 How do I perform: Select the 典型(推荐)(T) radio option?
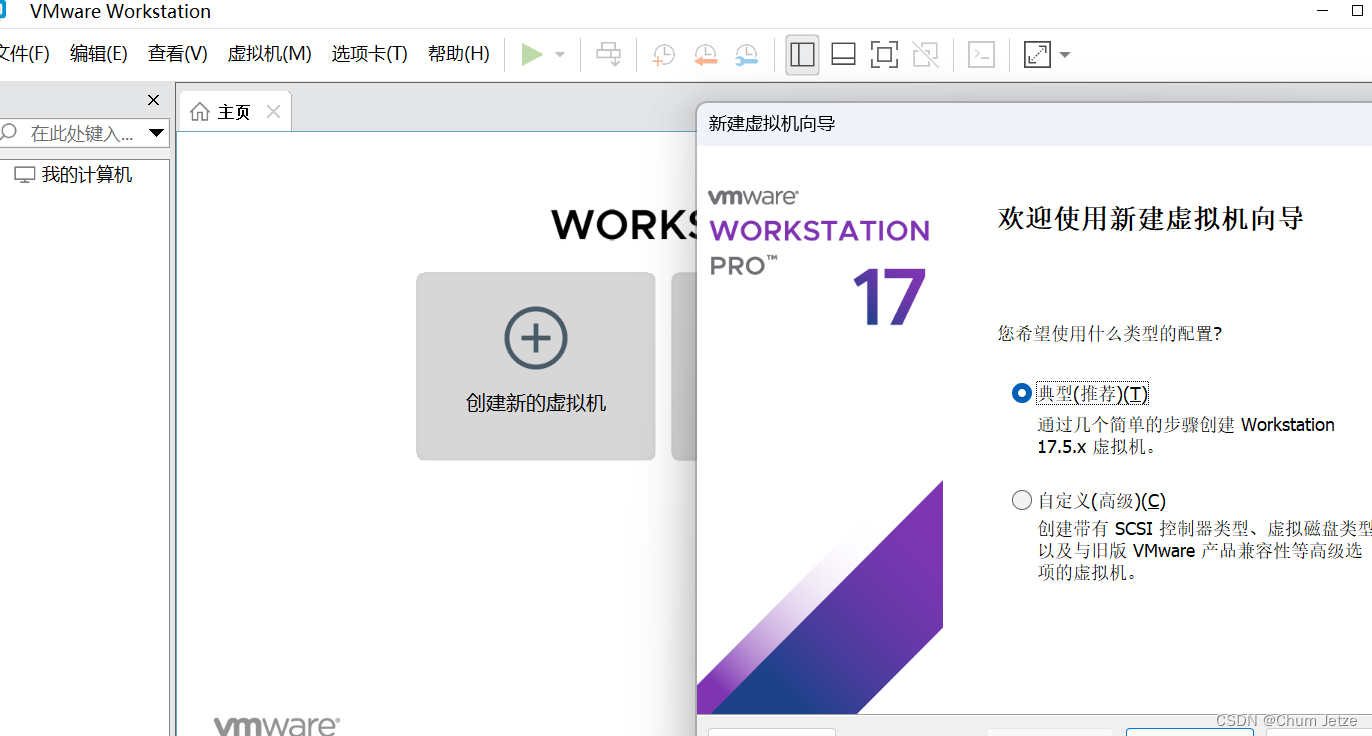click(x=1021, y=393)
